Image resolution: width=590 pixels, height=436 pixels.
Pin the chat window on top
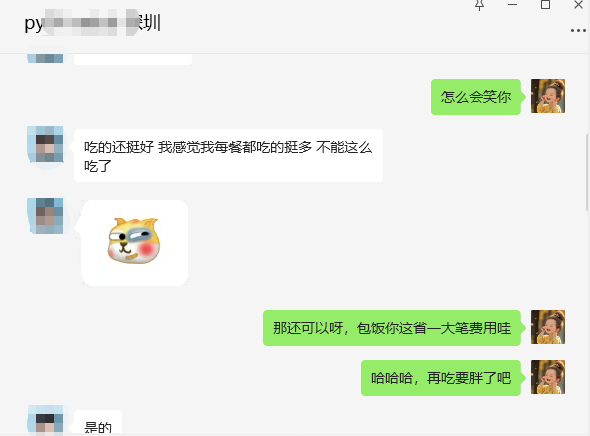click(479, 5)
